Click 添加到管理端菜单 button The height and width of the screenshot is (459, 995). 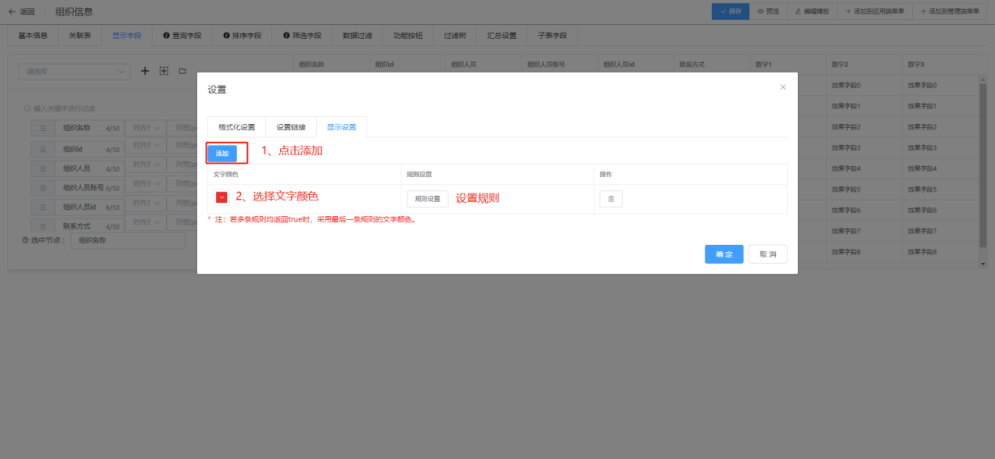coord(950,11)
